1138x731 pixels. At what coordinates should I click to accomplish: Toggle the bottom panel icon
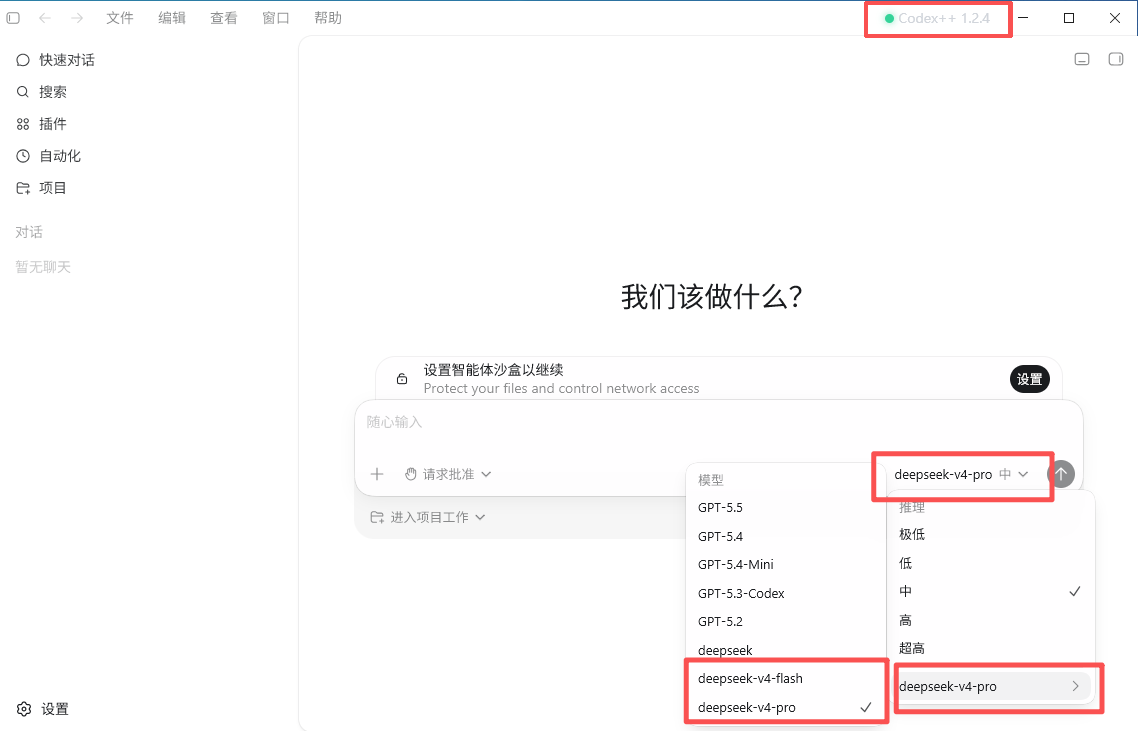(x=1082, y=60)
